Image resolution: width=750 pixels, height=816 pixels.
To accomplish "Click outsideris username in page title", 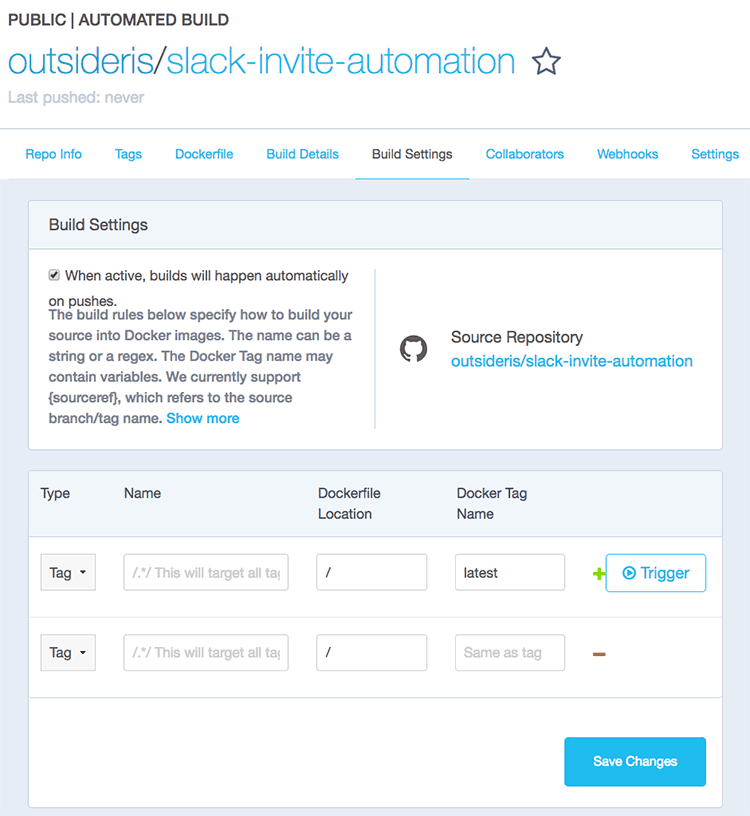I will [81, 61].
